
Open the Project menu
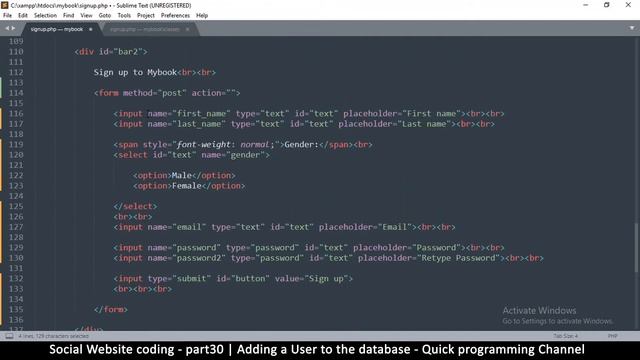(146, 16)
